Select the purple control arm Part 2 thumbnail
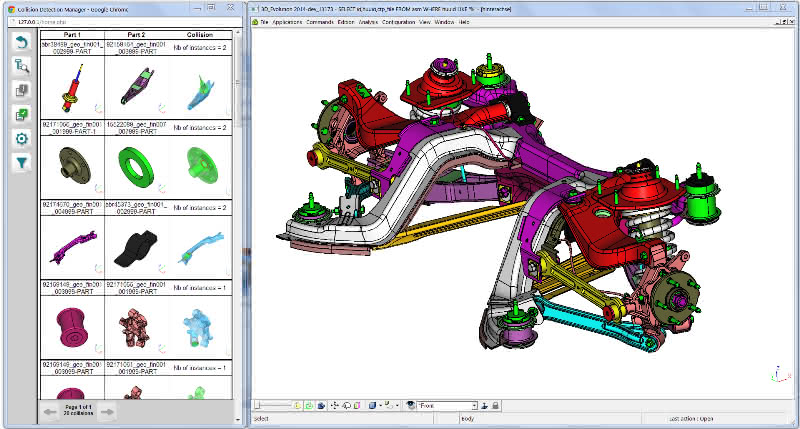Screen dimensions: 800x429 coord(136,88)
